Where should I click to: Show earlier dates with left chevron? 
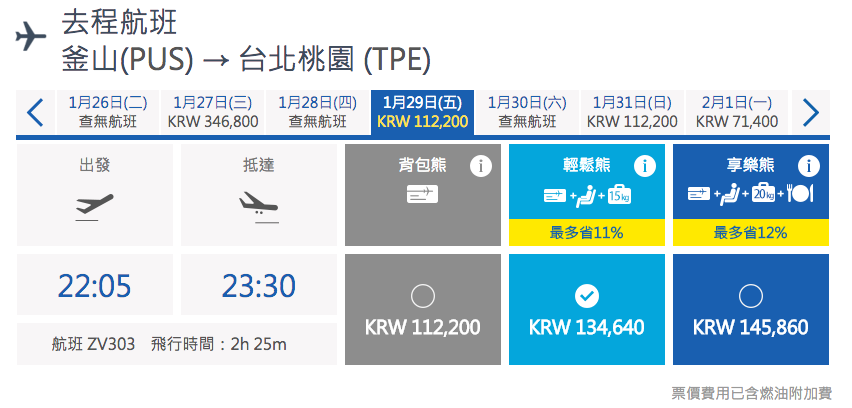35,112
